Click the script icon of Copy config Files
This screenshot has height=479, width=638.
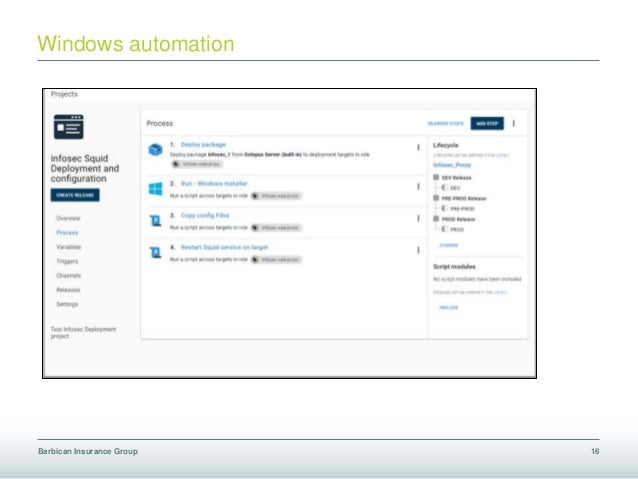click(x=155, y=221)
